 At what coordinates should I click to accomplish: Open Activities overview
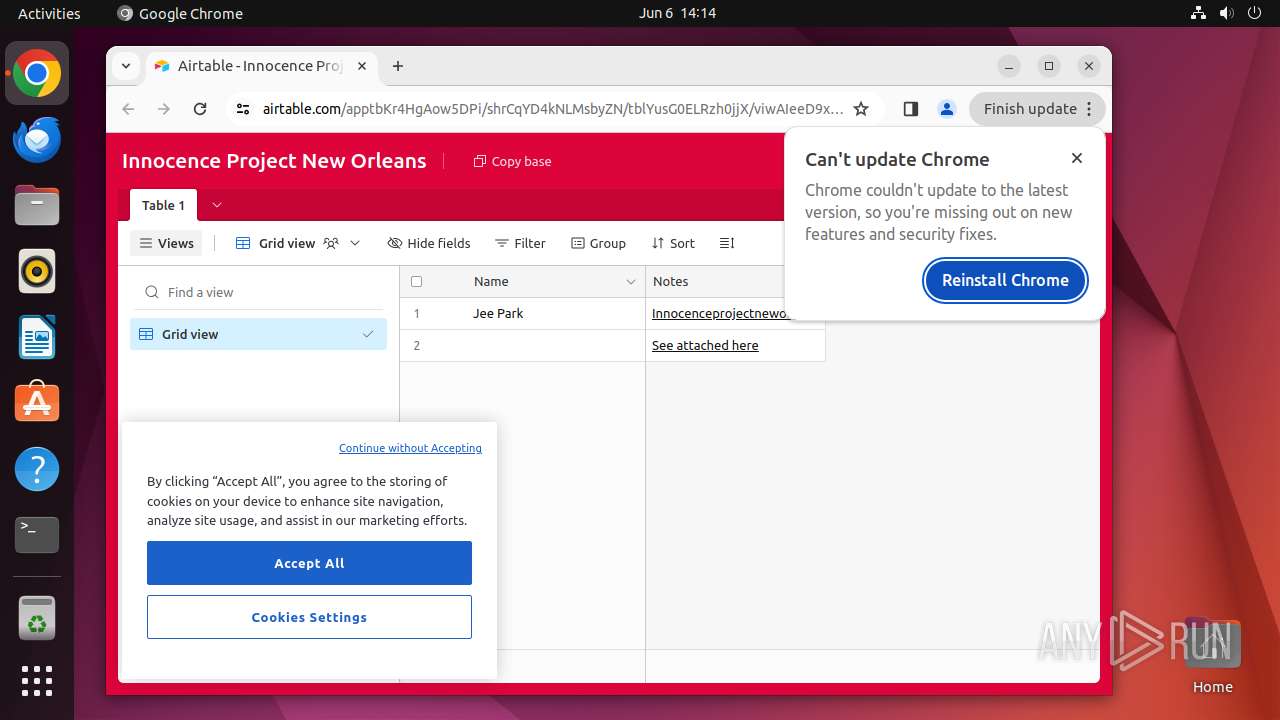point(49,13)
